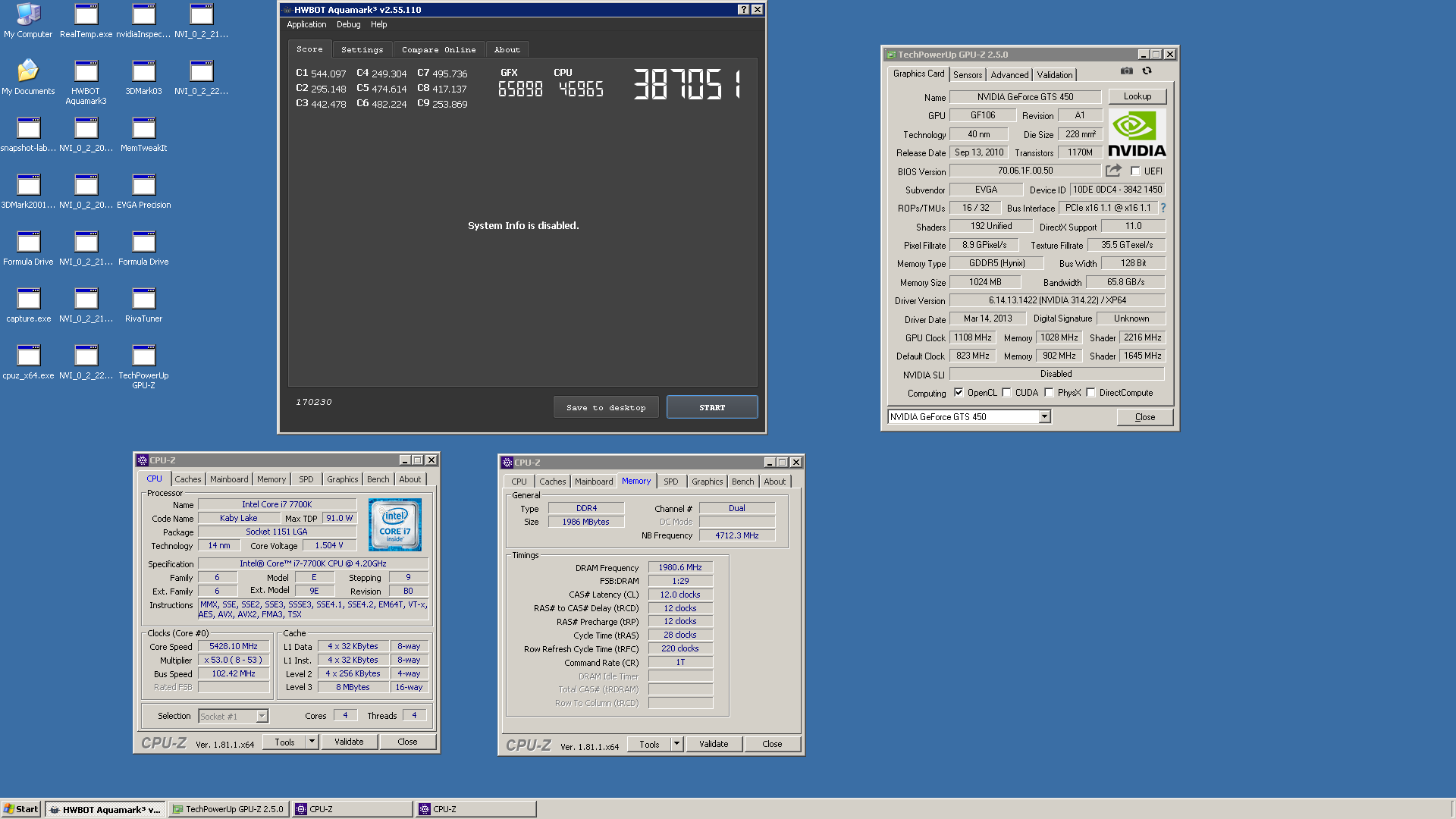The width and height of the screenshot is (1456, 819).
Task: Switch to HWBOT Aquamark taskbar item
Action: point(105,809)
